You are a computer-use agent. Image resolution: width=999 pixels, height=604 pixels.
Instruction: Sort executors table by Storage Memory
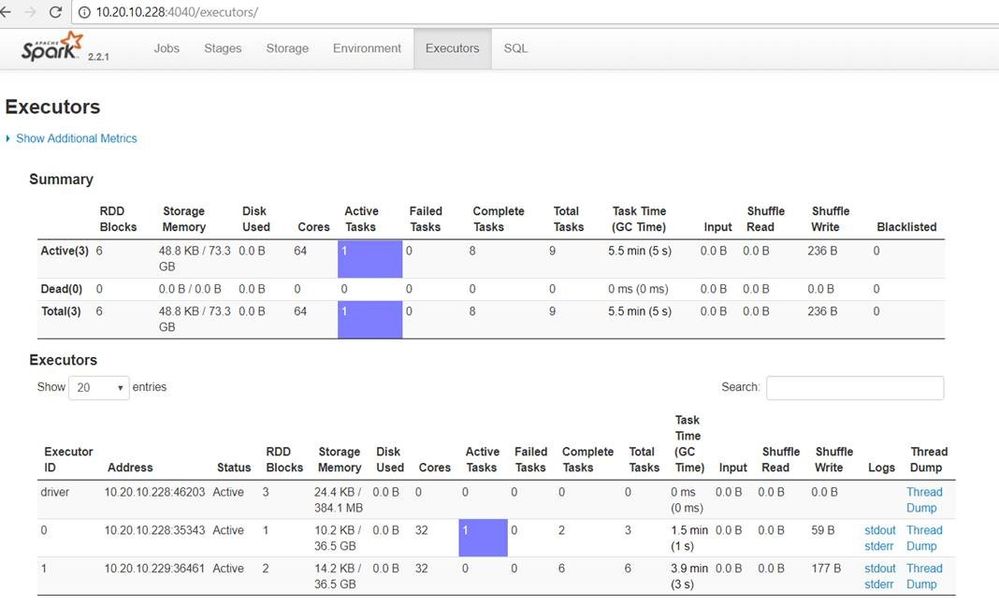pyautogui.click(x=339, y=460)
